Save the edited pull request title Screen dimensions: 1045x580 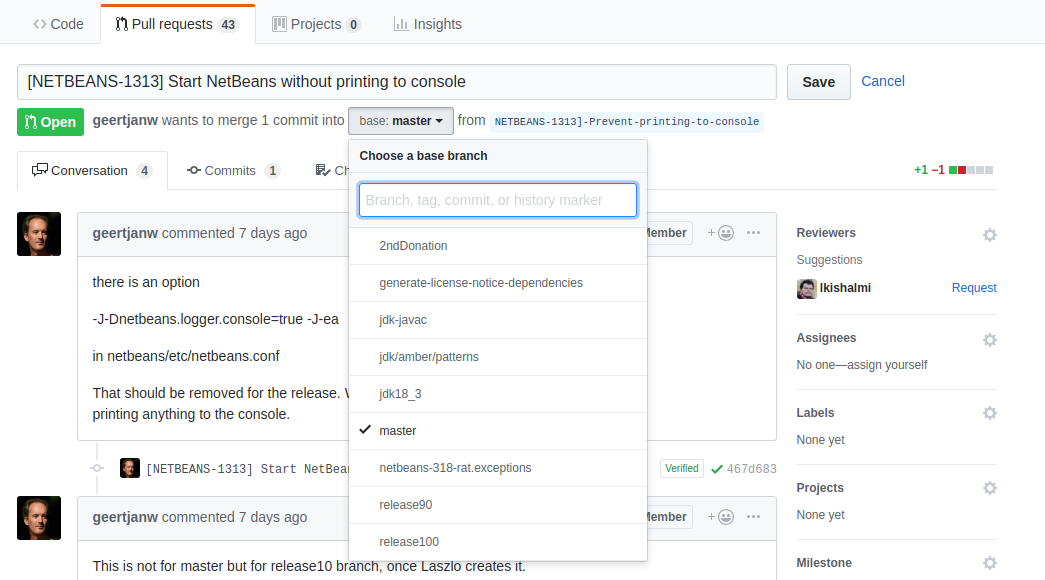point(818,81)
